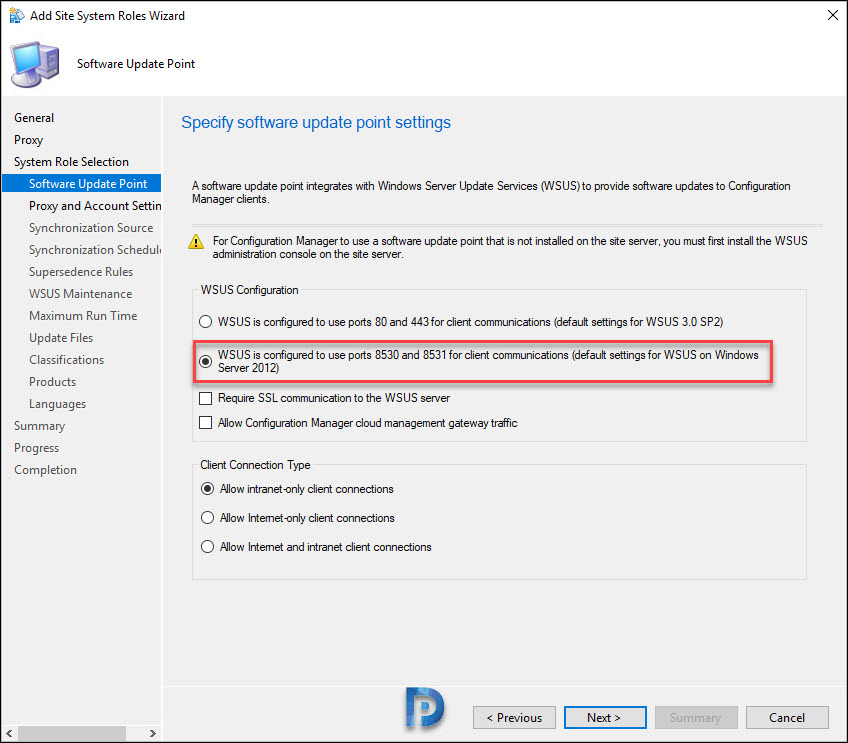Image resolution: width=848 pixels, height=743 pixels.
Task: Click the Next button
Action: pos(605,718)
